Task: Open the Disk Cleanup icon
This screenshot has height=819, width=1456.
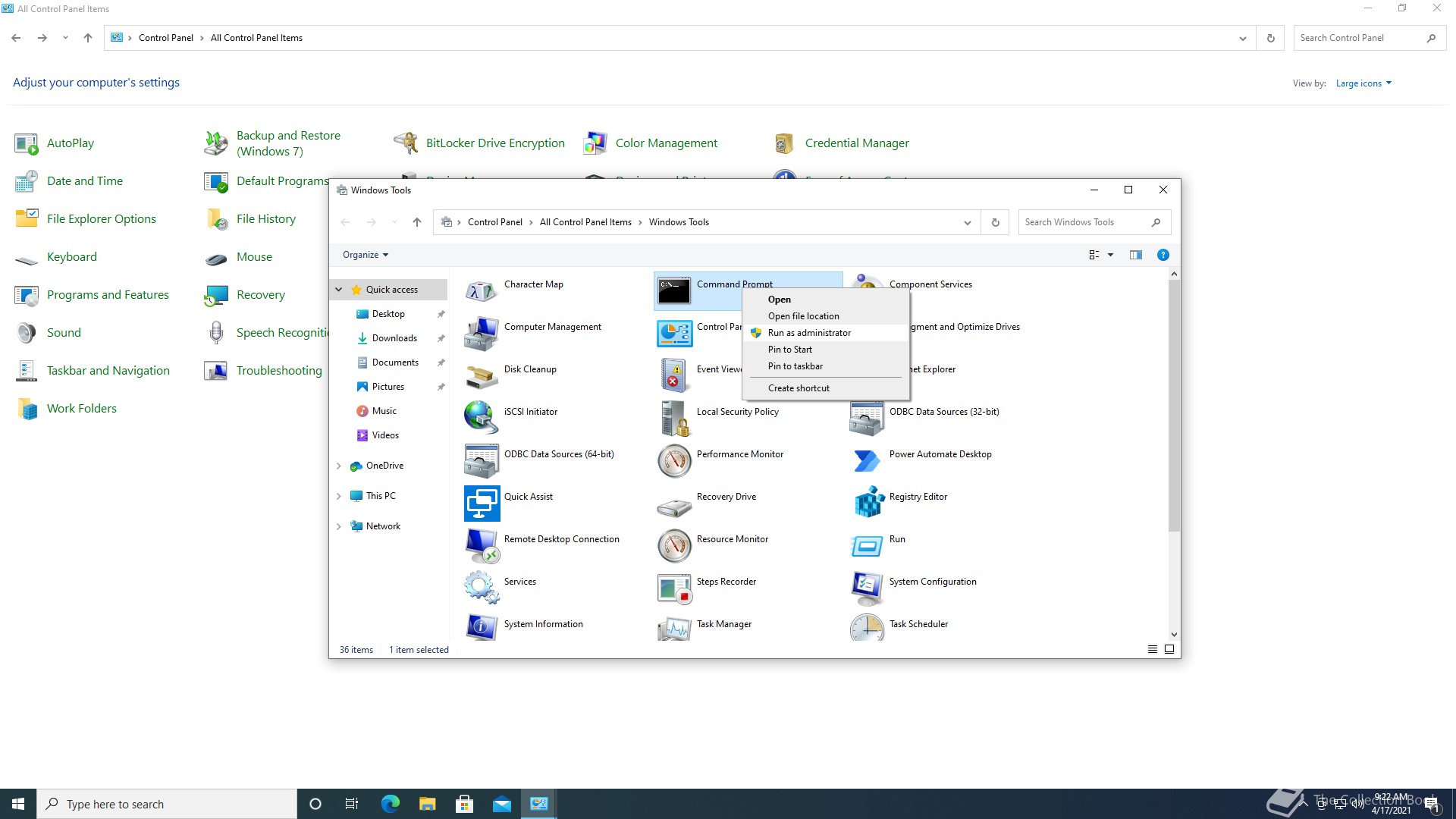Action: click(x=481, y=376)
